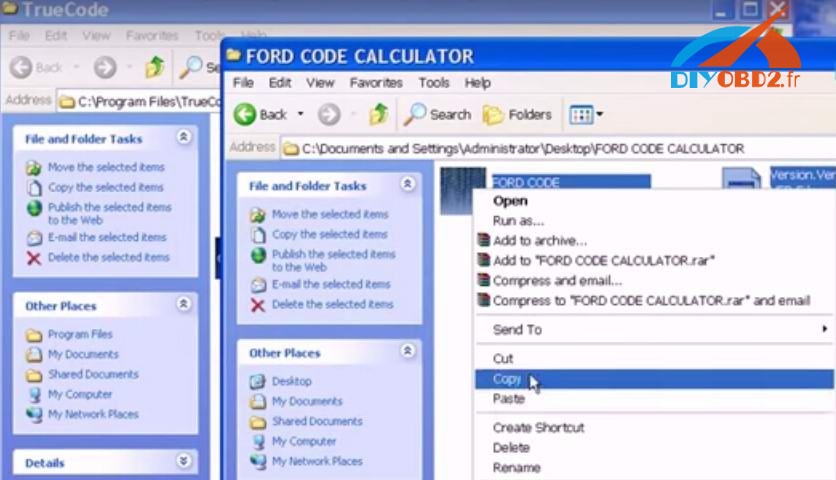The image size is (836, 480).
Task: Choose Add to archive... in context menu
Action: (x=655, y=241)
